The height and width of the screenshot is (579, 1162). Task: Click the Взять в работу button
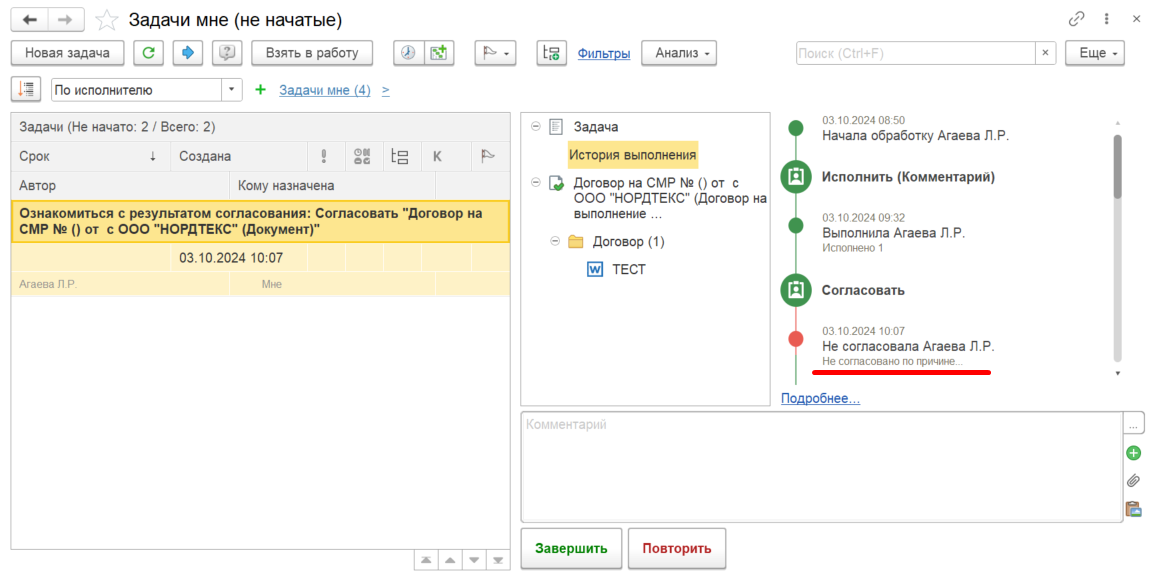[x=312, y=53]
